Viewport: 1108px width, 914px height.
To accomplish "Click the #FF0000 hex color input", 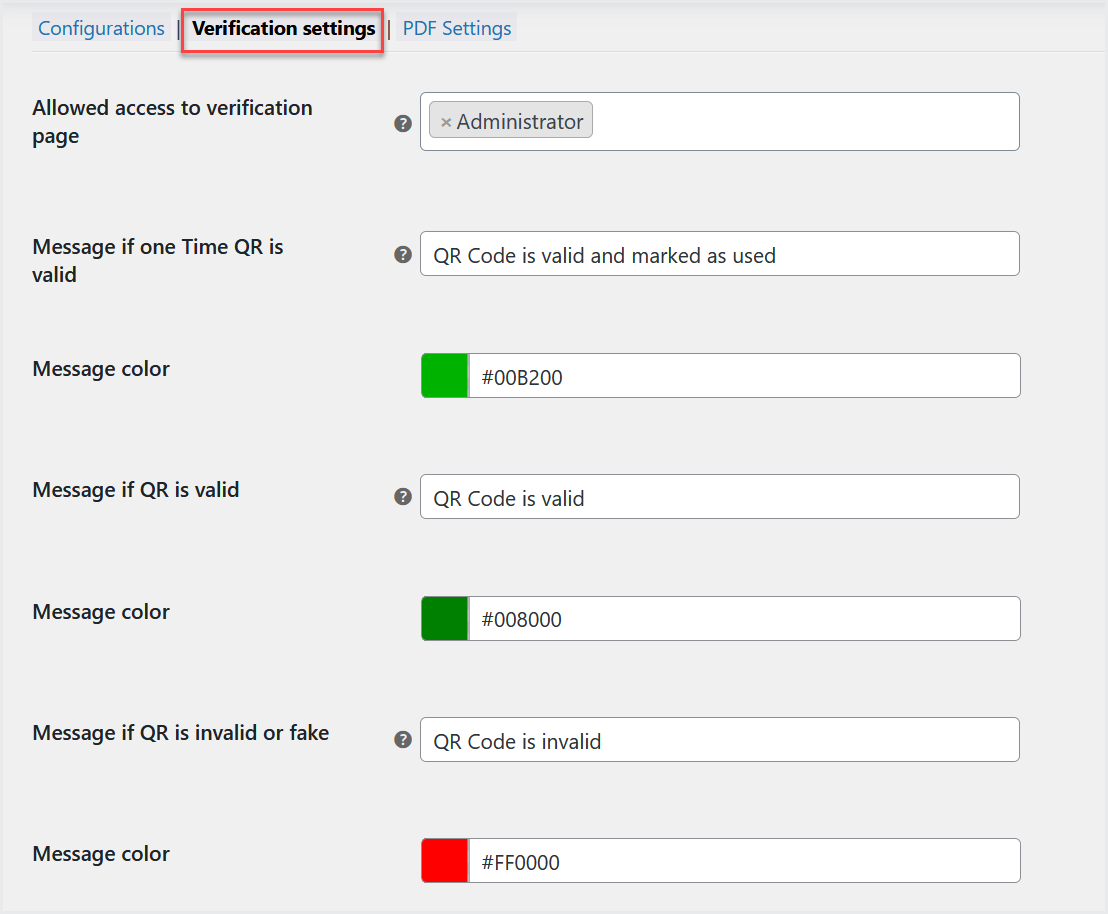I will 745,860.
